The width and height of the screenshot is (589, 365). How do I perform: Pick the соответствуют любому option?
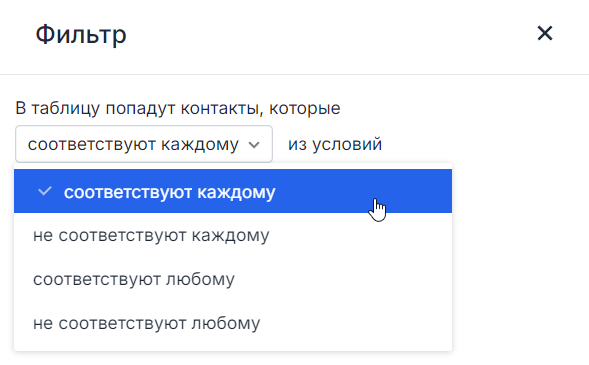point(233,279)
